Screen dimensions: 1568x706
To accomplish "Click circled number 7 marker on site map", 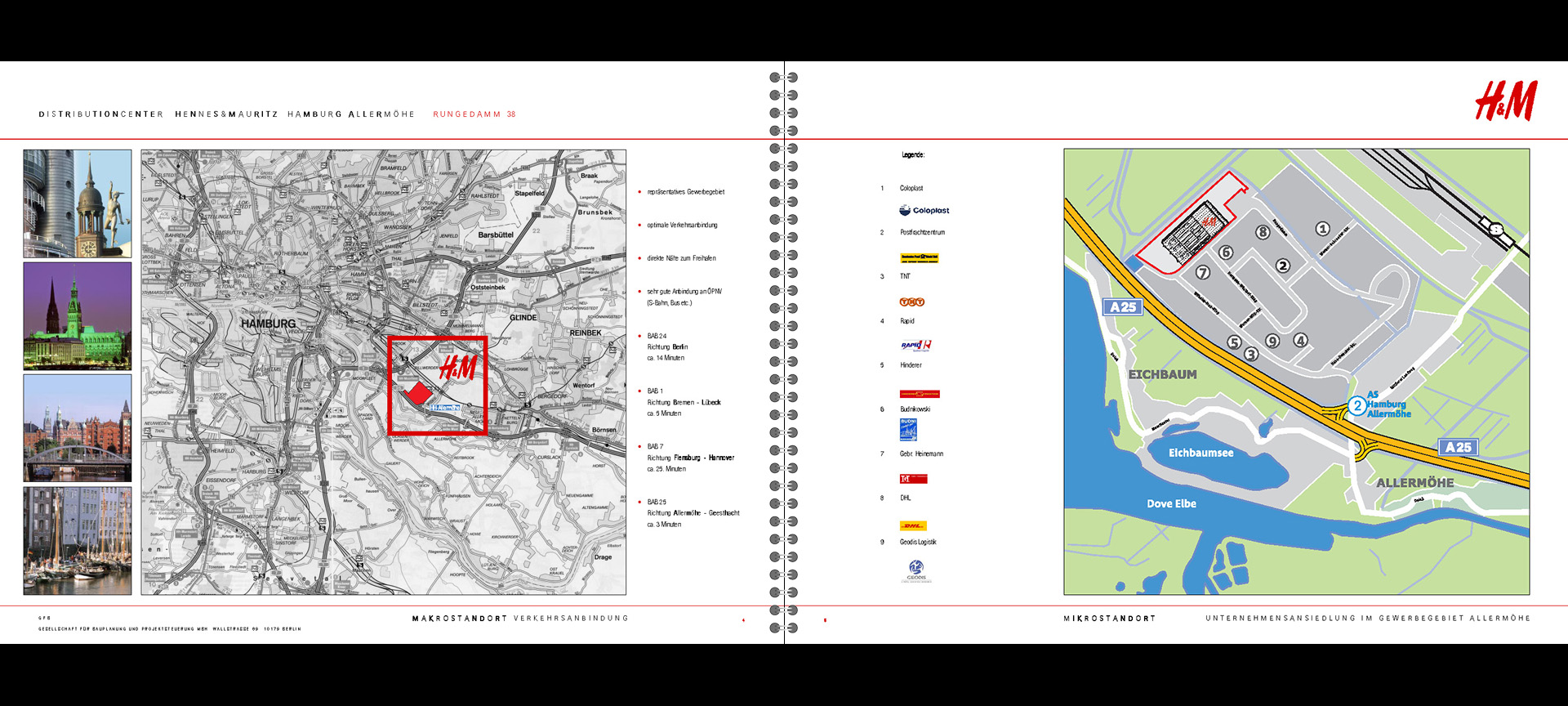I will [x=1203, y=272].
